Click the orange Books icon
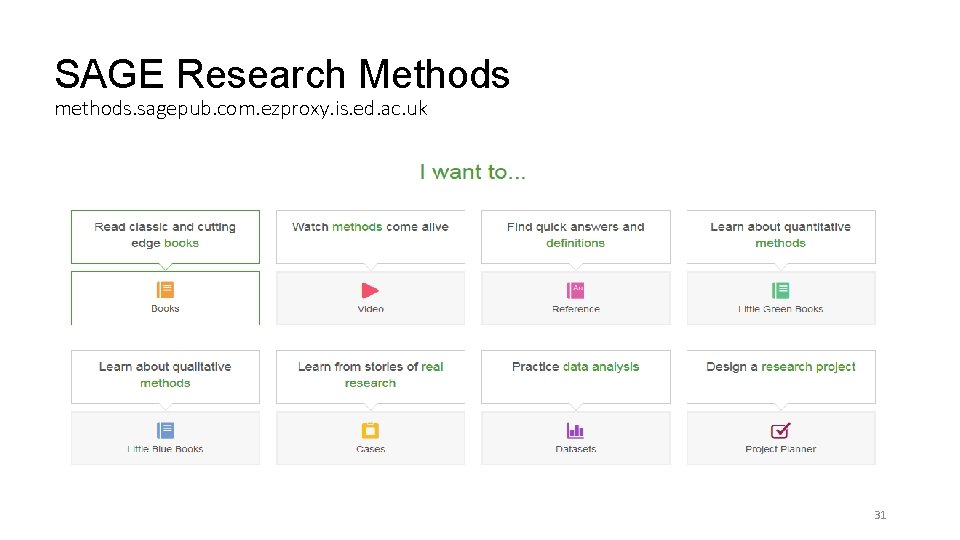Screen dimensions: 960x540 pyautogui.click(x=165, y=290)
